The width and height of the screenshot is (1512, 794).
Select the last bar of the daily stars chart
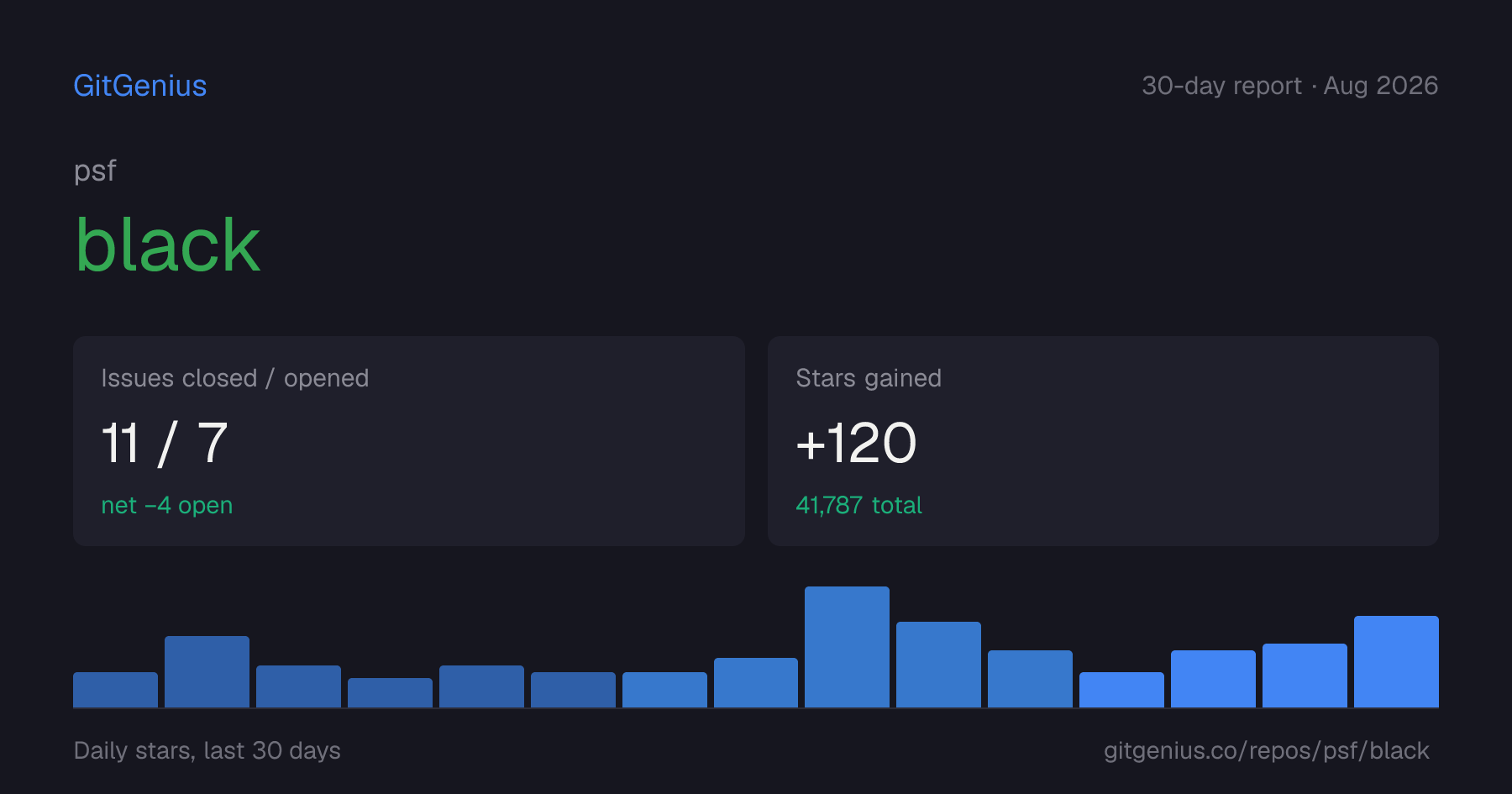(x=1396, y=661)
